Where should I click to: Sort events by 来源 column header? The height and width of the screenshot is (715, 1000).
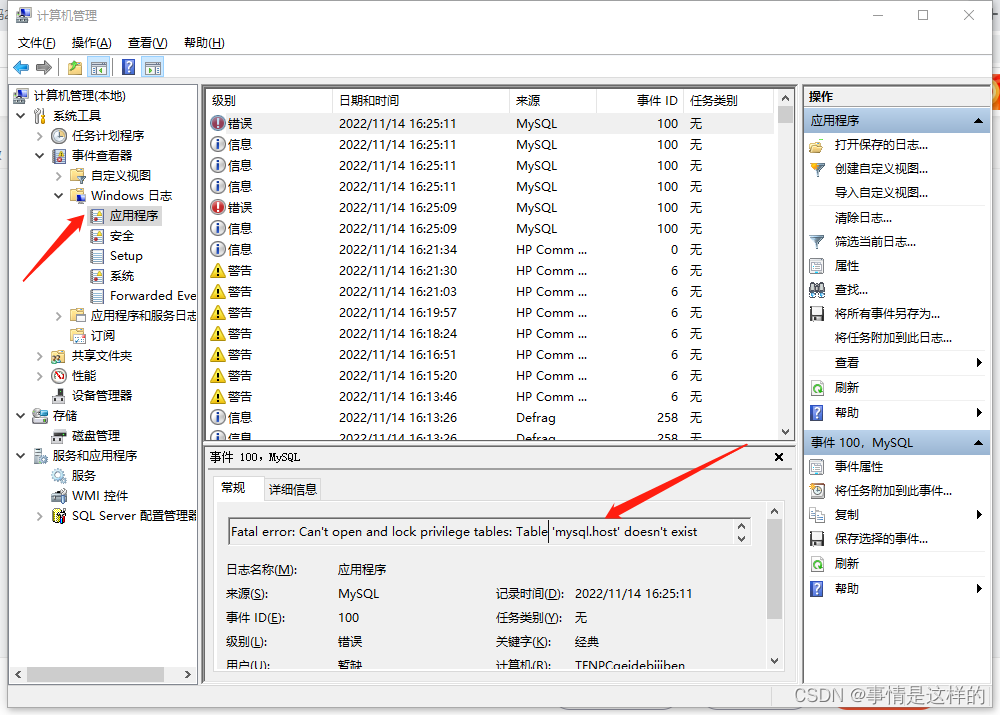553,100
